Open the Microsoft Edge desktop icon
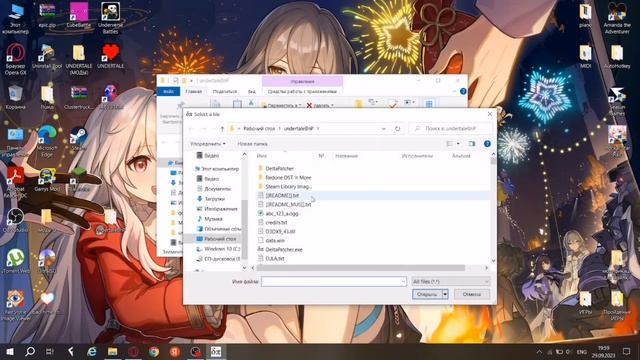This screenshot has height=360, width=640. click(47, 141)
